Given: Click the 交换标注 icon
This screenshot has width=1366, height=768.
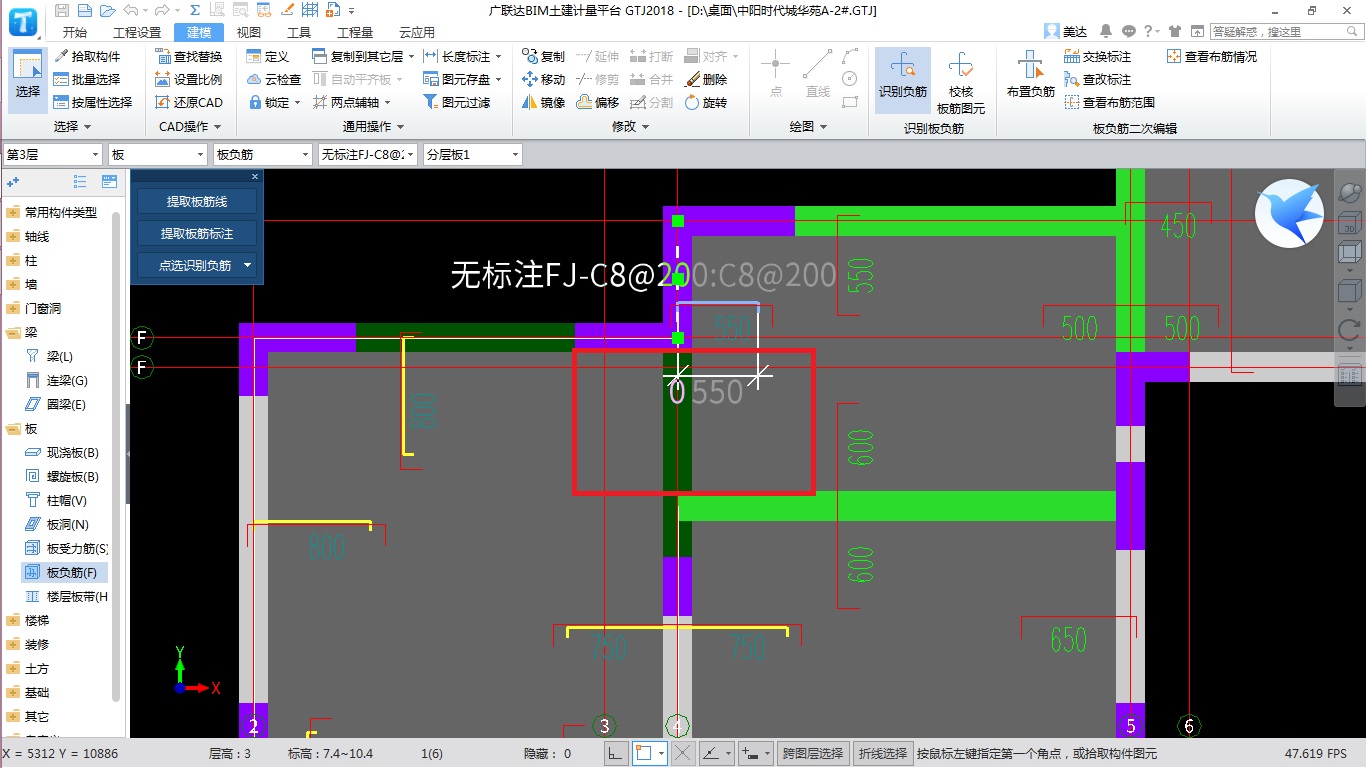Looking at the screenshot, I should click(1108, 55).
